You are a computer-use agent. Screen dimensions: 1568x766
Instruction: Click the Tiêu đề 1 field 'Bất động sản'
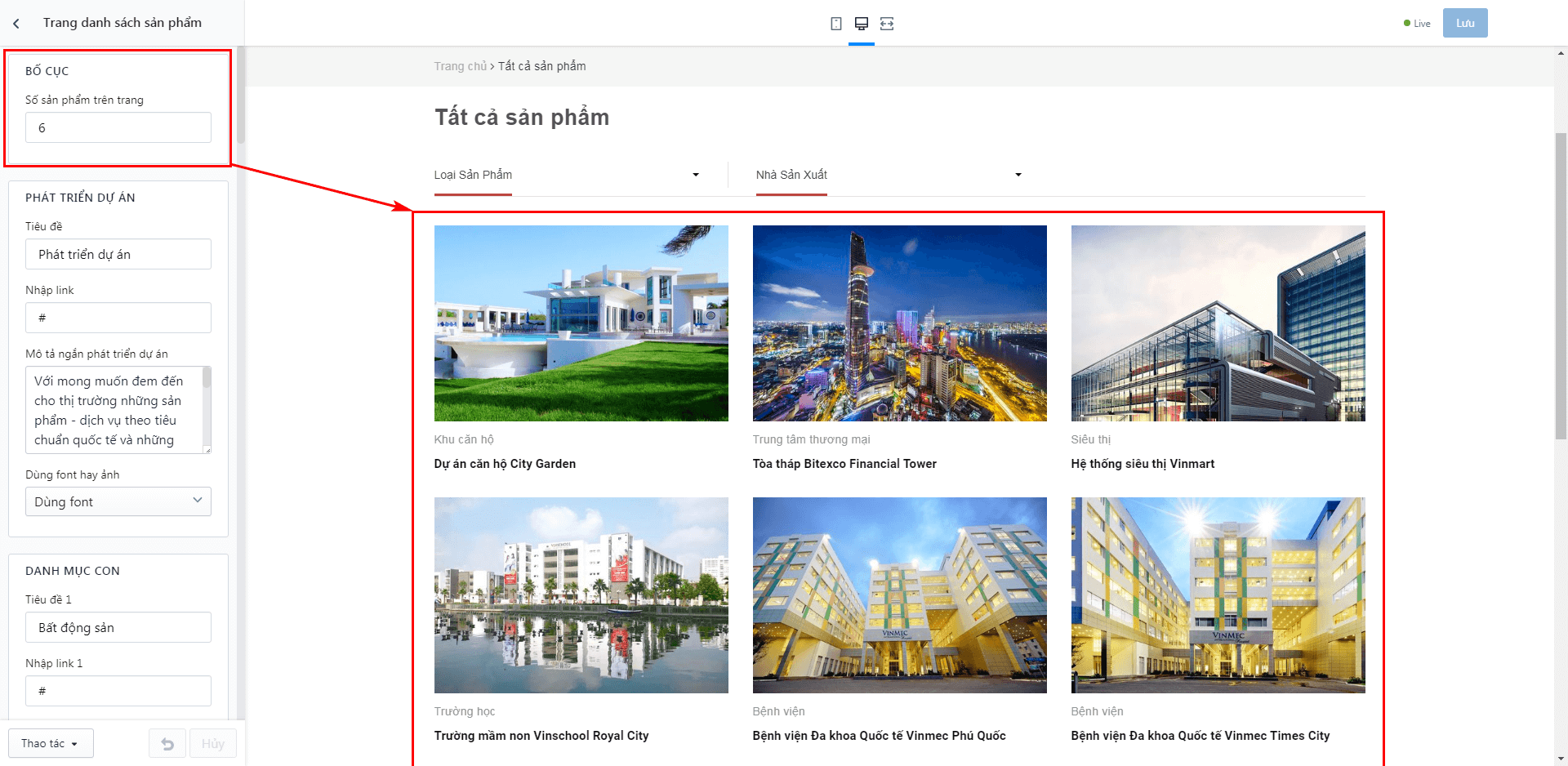(118, 627)
